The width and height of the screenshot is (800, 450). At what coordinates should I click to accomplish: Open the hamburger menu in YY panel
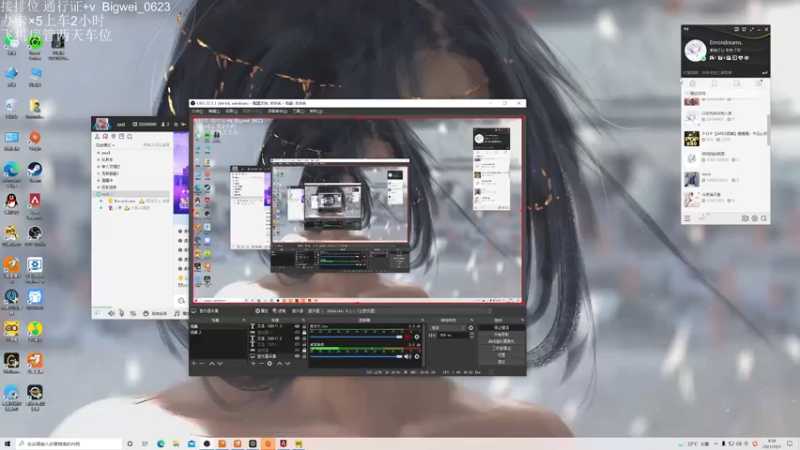pyautogui.click(x=687, y=218)
